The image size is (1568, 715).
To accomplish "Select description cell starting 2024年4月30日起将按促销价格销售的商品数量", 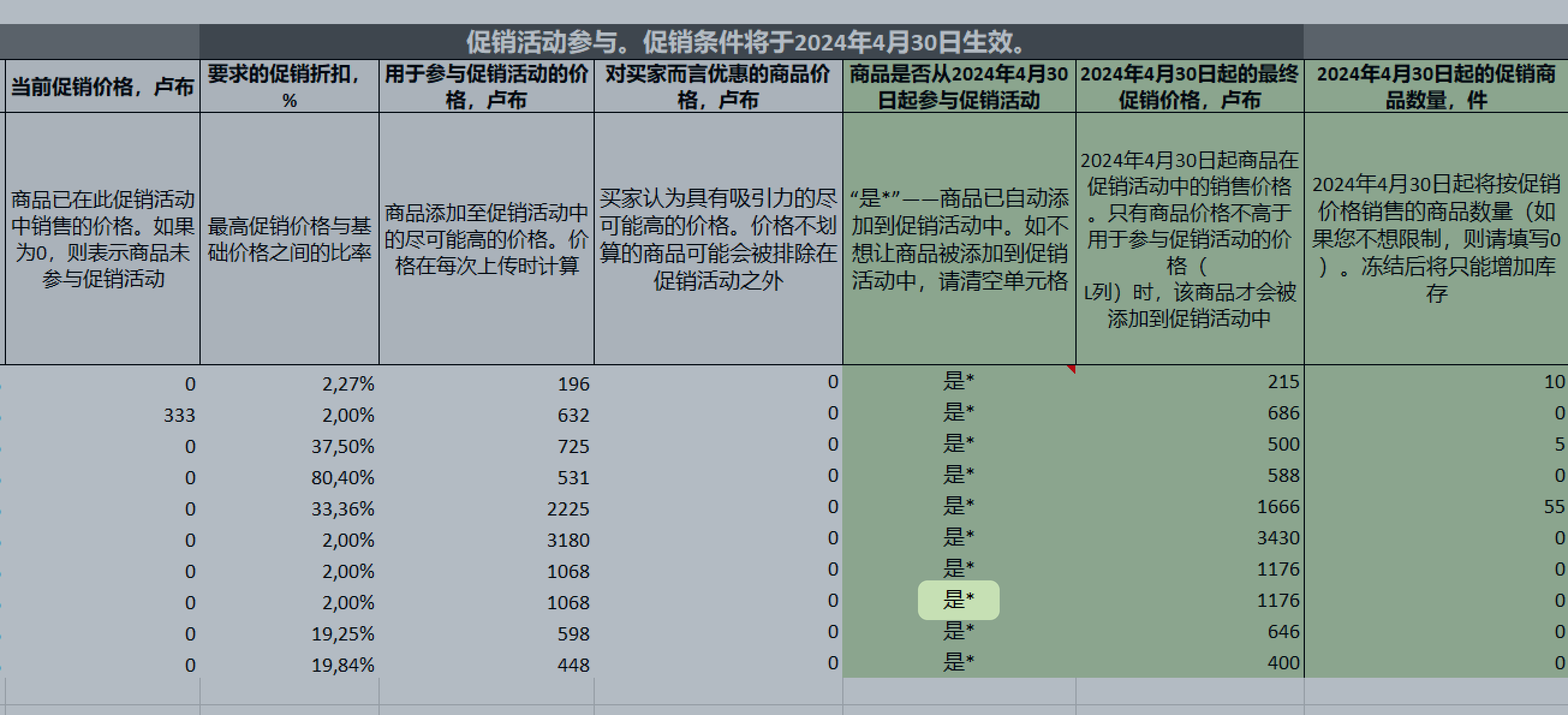I will click(1436, 239).
